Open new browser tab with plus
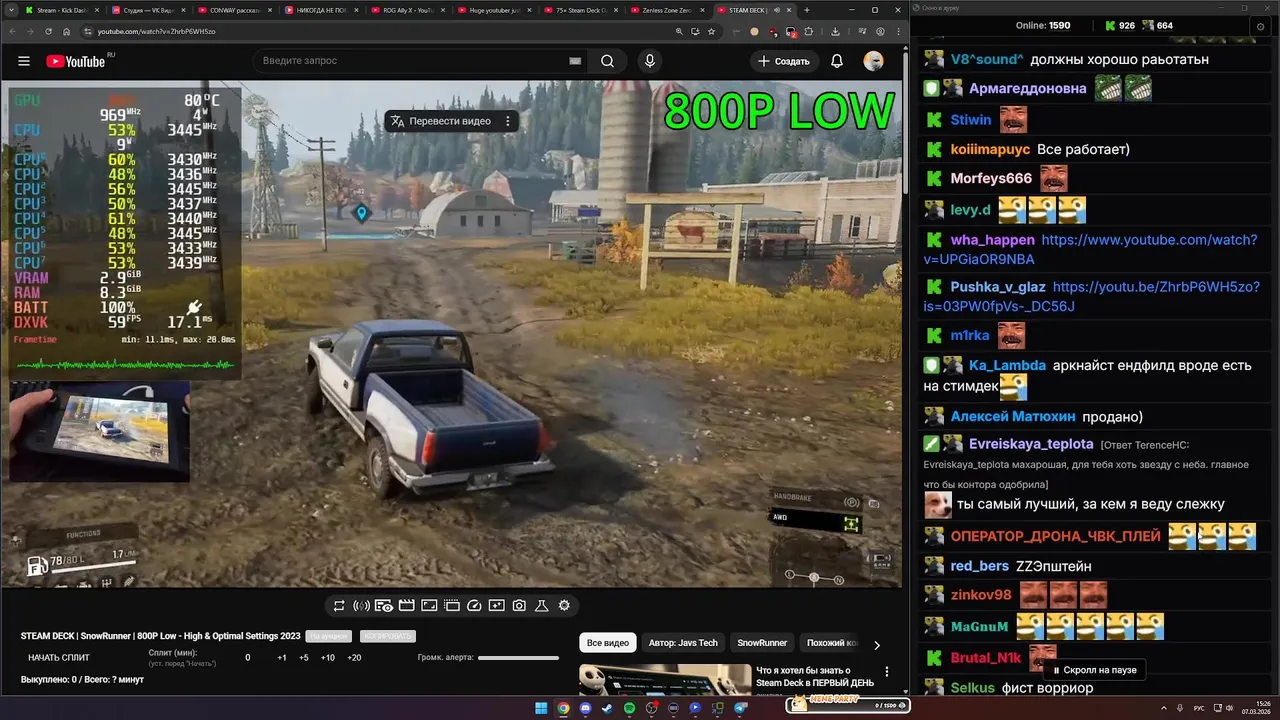Screen dimensions: 1280x720 click(807, 10)
